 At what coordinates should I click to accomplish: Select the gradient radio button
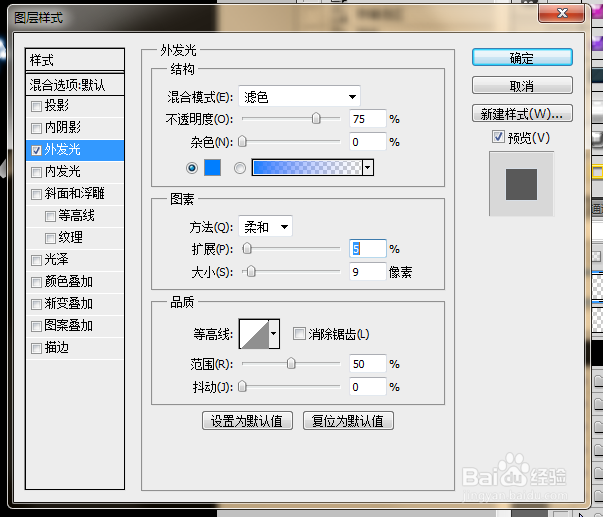pos(240,168)
